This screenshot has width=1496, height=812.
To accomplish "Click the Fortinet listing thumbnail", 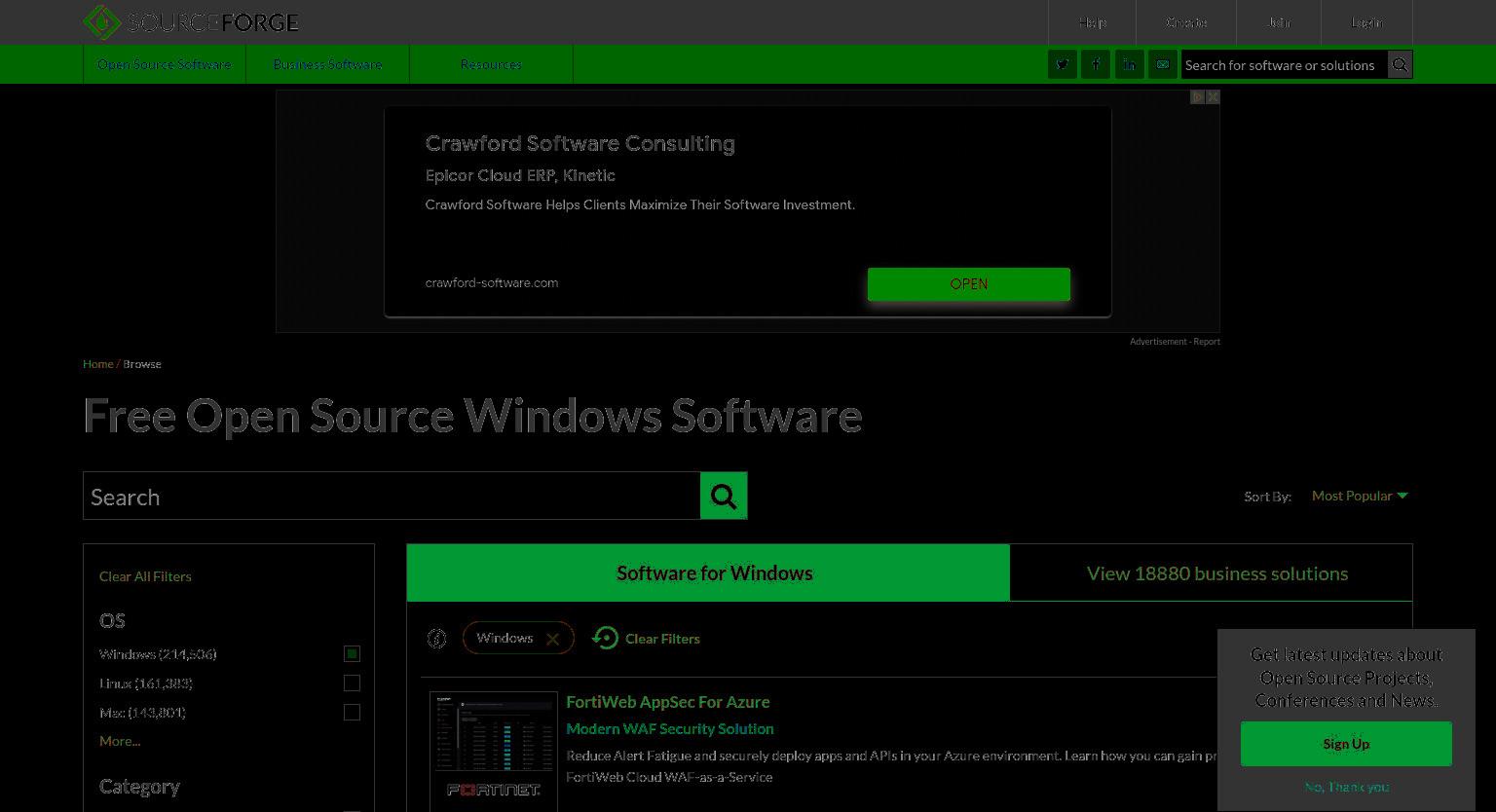I will pyautogui.click(x=494, y=751).
